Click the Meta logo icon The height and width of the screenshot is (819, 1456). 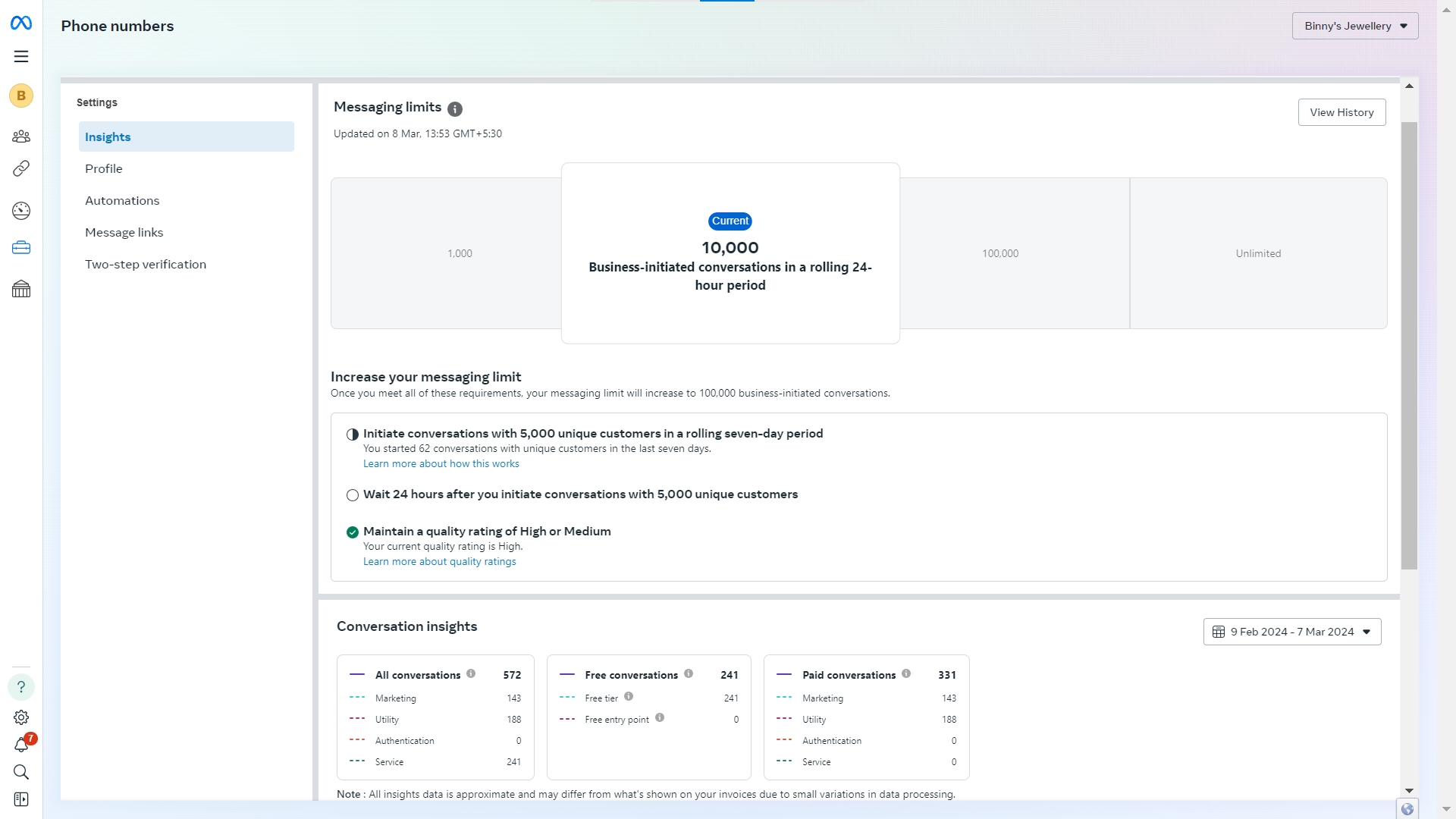(21, 24)
